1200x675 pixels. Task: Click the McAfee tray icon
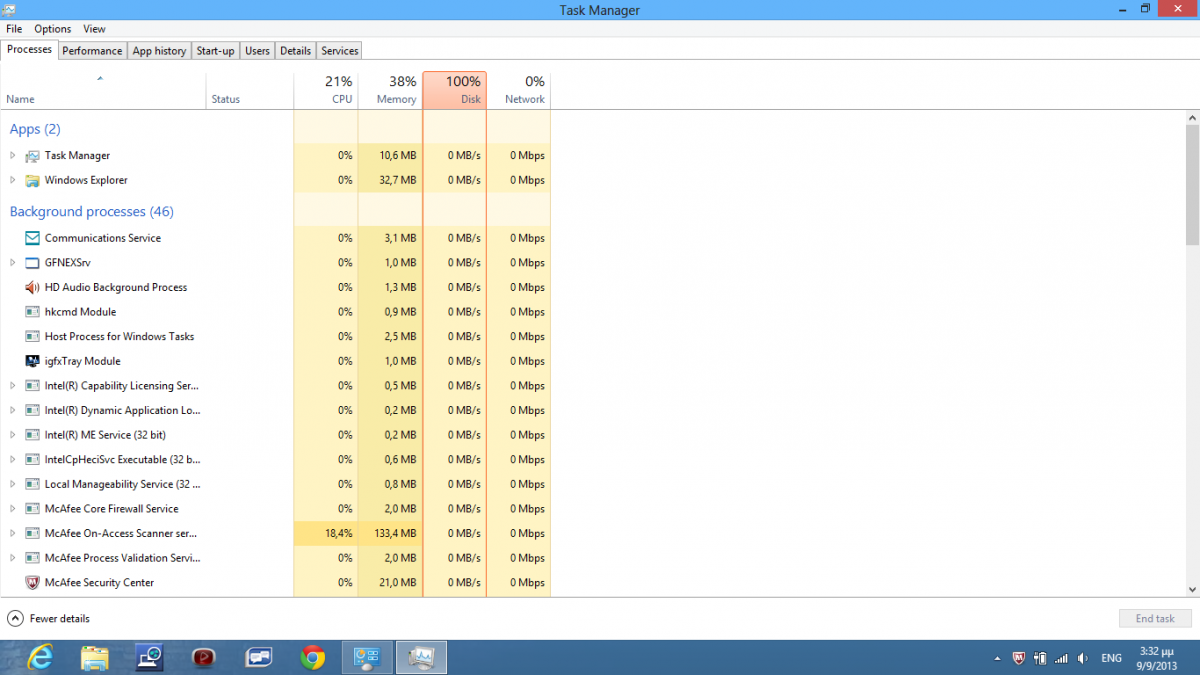(x=1019, y=658)
